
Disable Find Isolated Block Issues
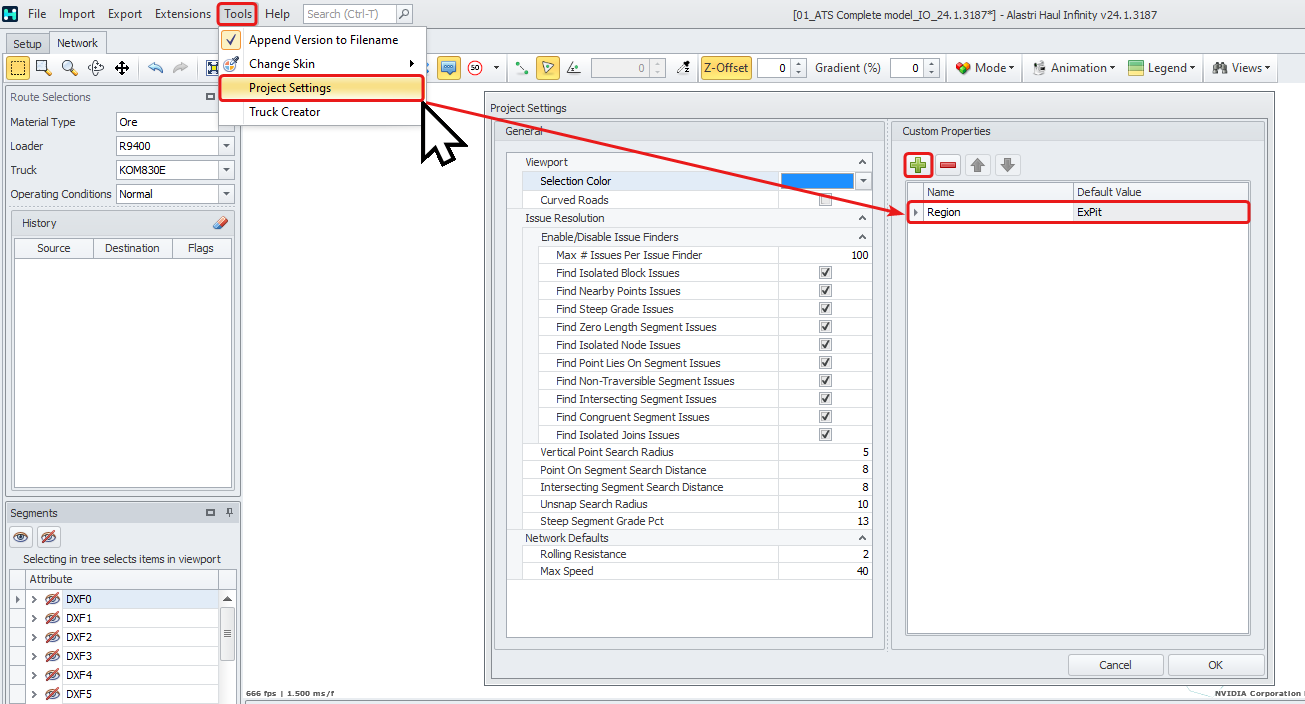(824, 272)
